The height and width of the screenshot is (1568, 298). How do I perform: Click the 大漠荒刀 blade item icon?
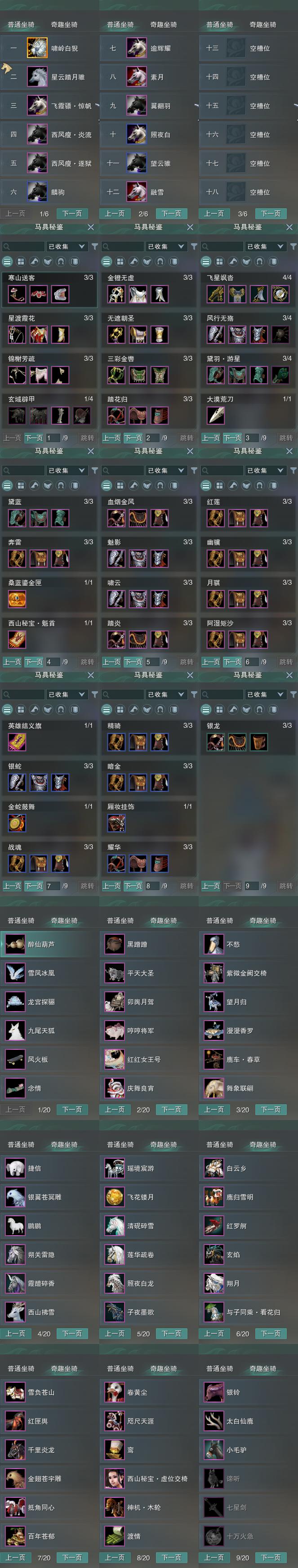[216, 415]
